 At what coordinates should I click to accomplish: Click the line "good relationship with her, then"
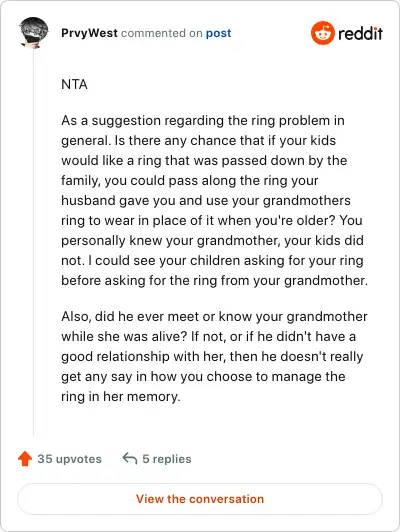[x=212, y=357]
